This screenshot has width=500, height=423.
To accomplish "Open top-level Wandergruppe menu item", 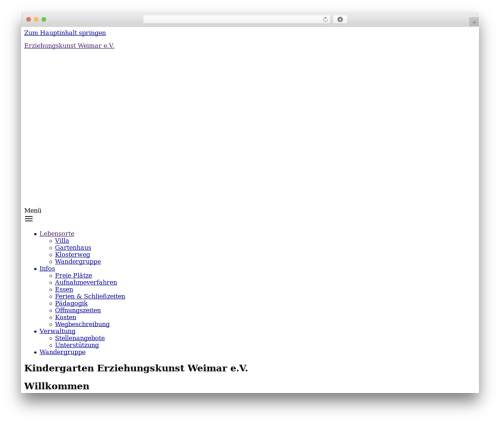I will (62, 352).
